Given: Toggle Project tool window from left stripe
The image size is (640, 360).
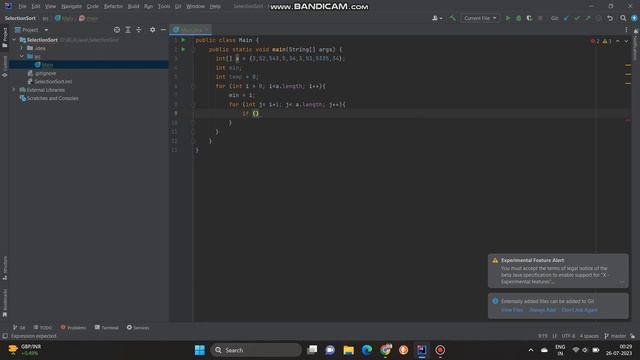Looking at the screenshot, I should (x=5, y=38).
